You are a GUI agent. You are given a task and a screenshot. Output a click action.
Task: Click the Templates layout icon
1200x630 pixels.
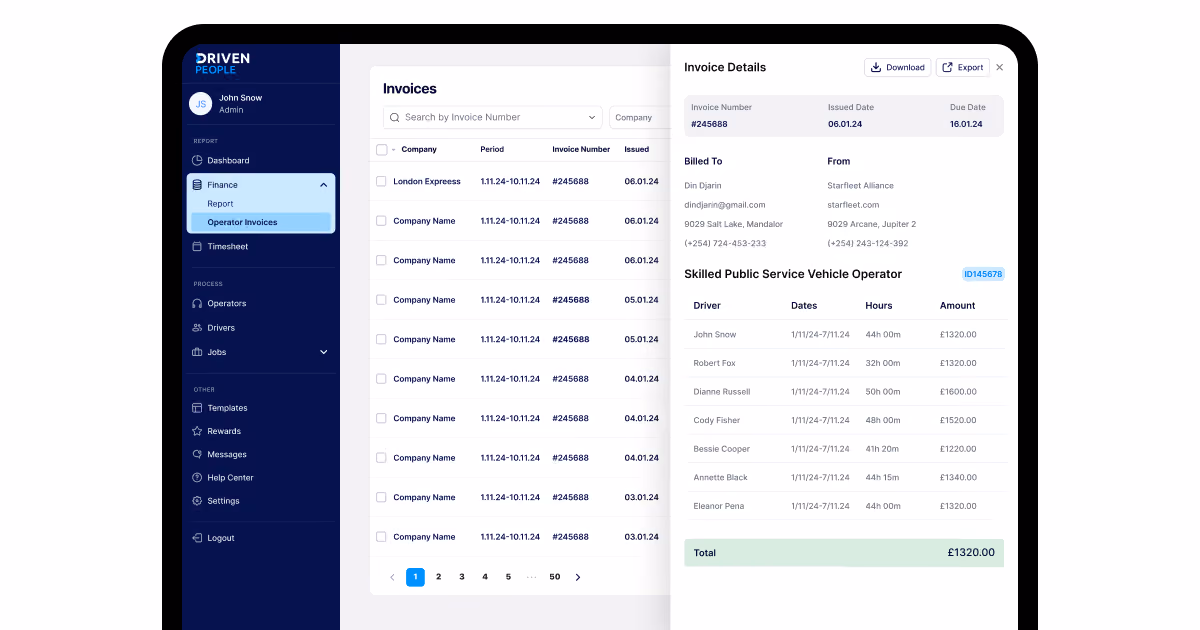pyautogui.click(x=197, y=408)
